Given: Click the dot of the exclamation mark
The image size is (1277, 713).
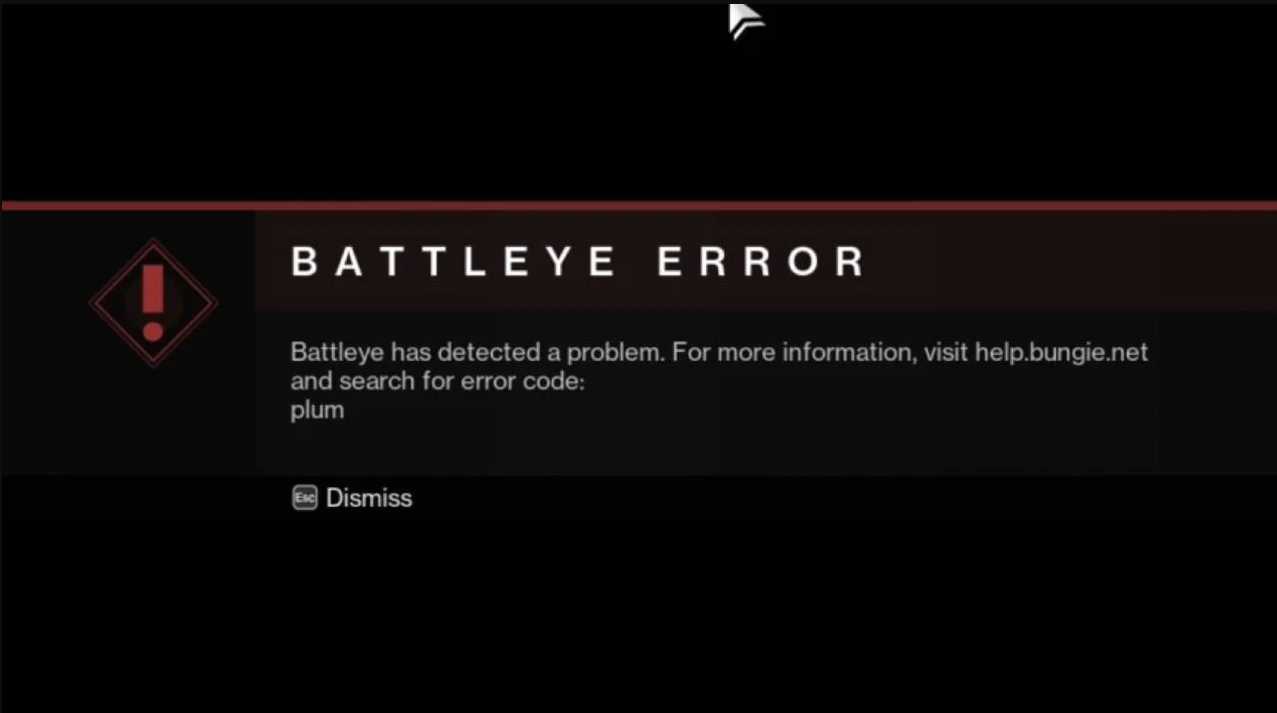Looking at the screenshot, I should pos(153,330).
